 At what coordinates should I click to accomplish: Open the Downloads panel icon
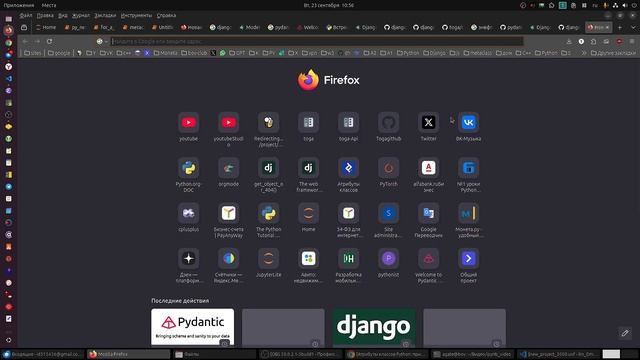[x=569, y=42]
